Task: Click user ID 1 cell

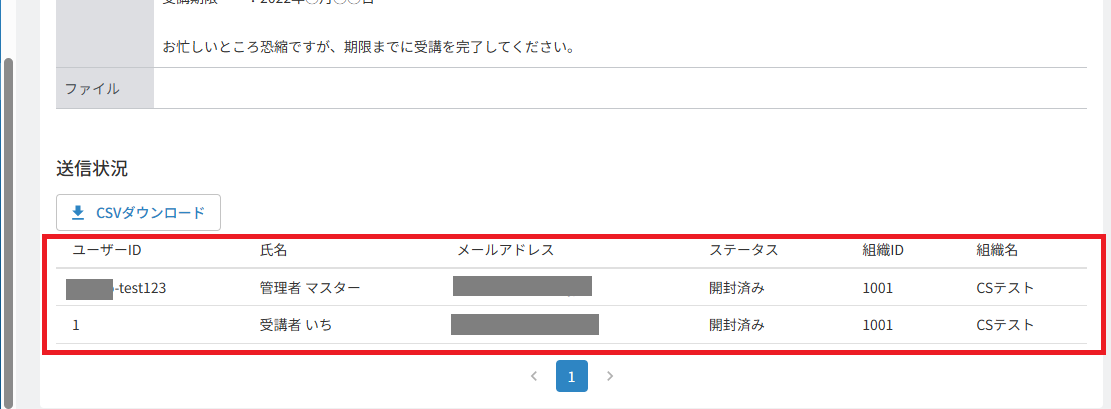Action: coord(76,325)
